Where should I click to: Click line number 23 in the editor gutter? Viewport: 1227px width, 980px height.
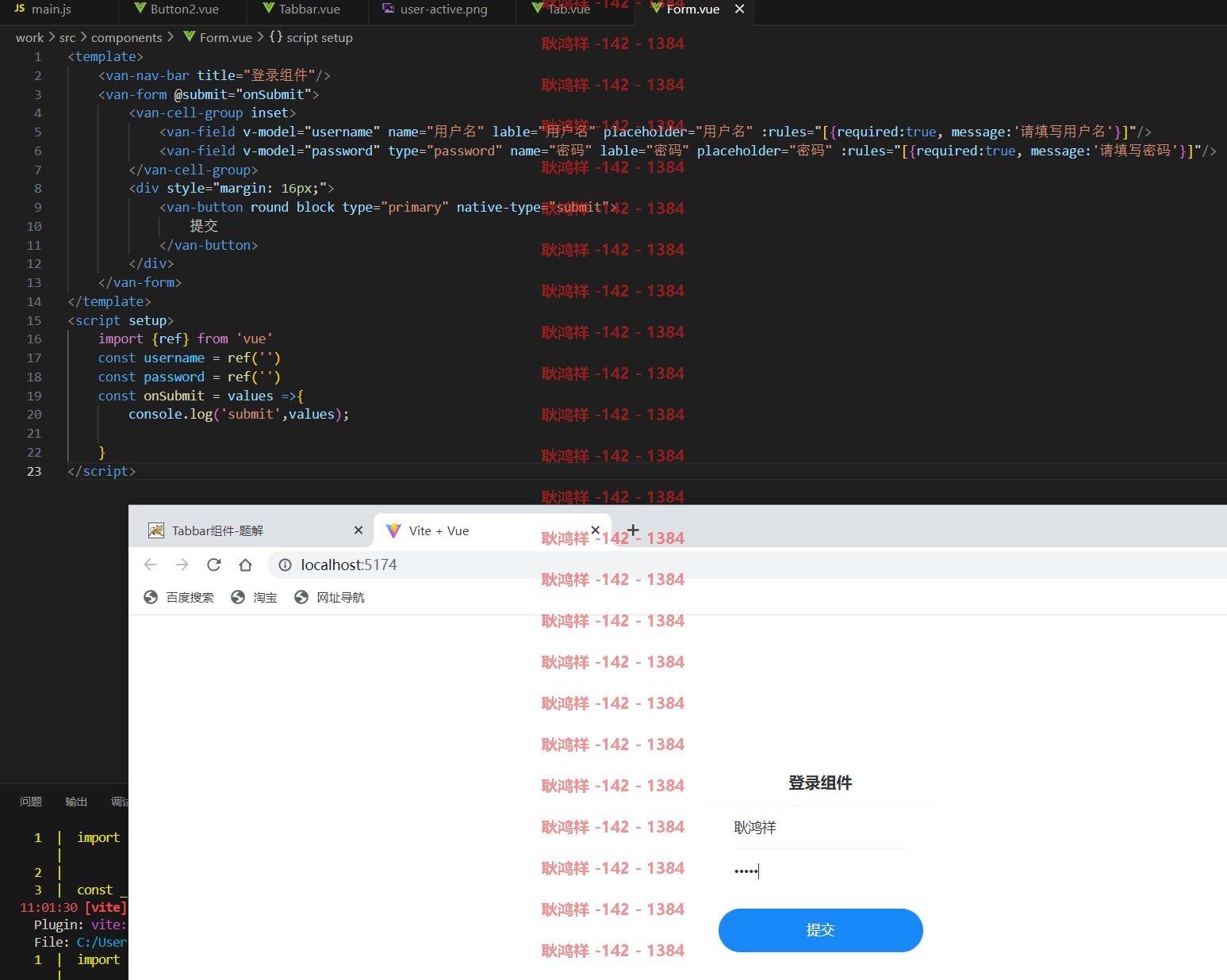[34, 471]
